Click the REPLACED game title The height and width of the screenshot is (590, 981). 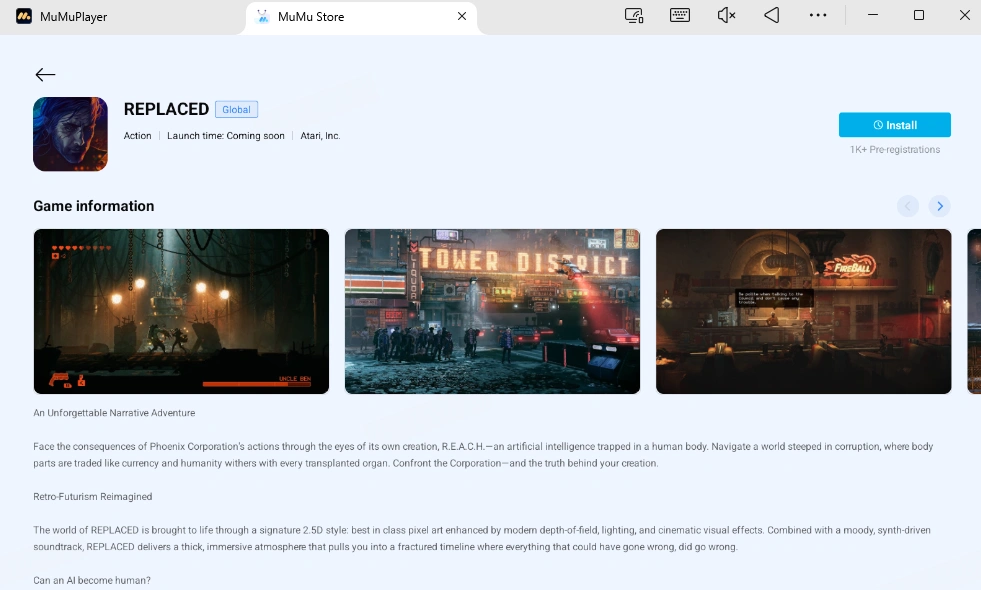point(166,109)
